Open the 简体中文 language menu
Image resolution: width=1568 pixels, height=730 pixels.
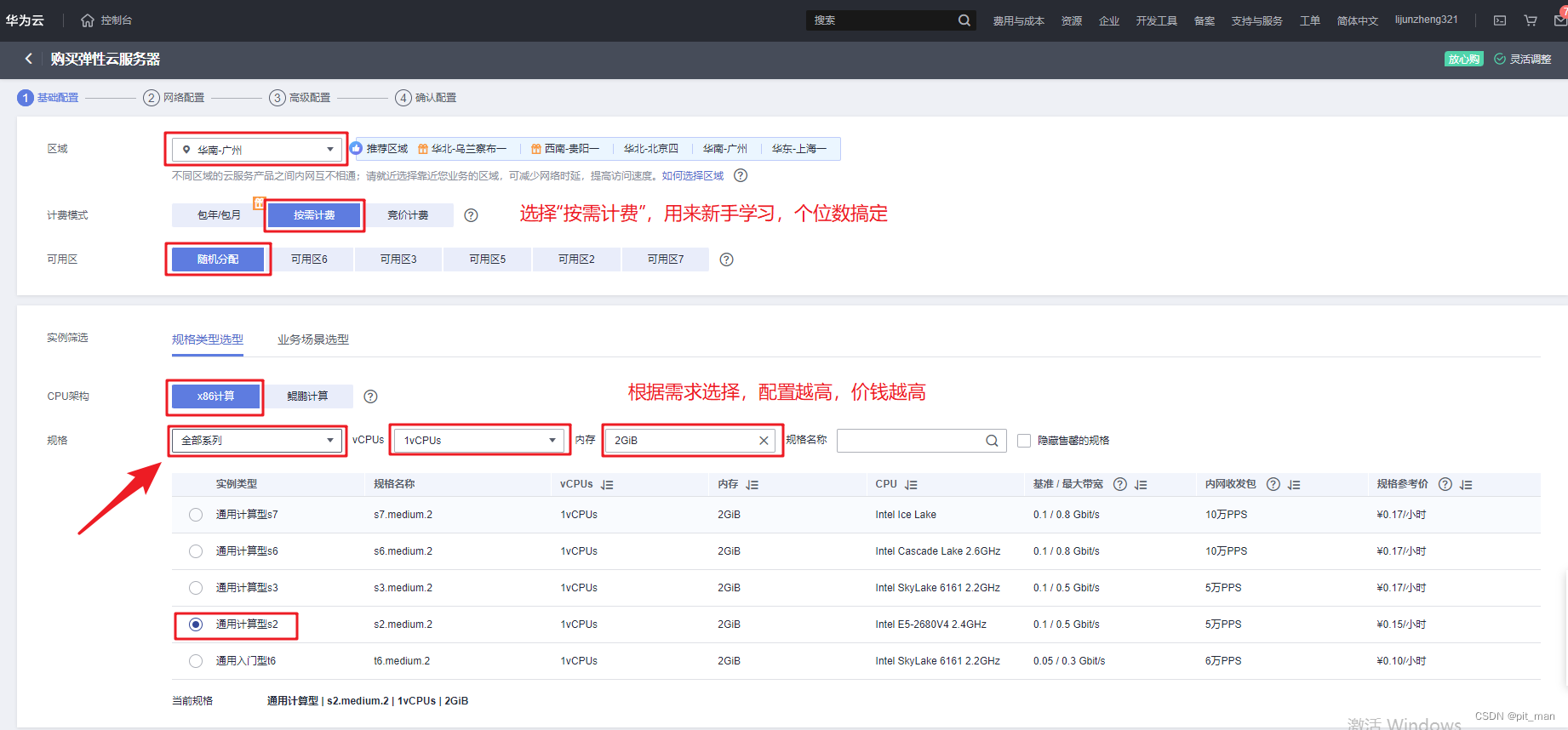[x=1357, y=20]
